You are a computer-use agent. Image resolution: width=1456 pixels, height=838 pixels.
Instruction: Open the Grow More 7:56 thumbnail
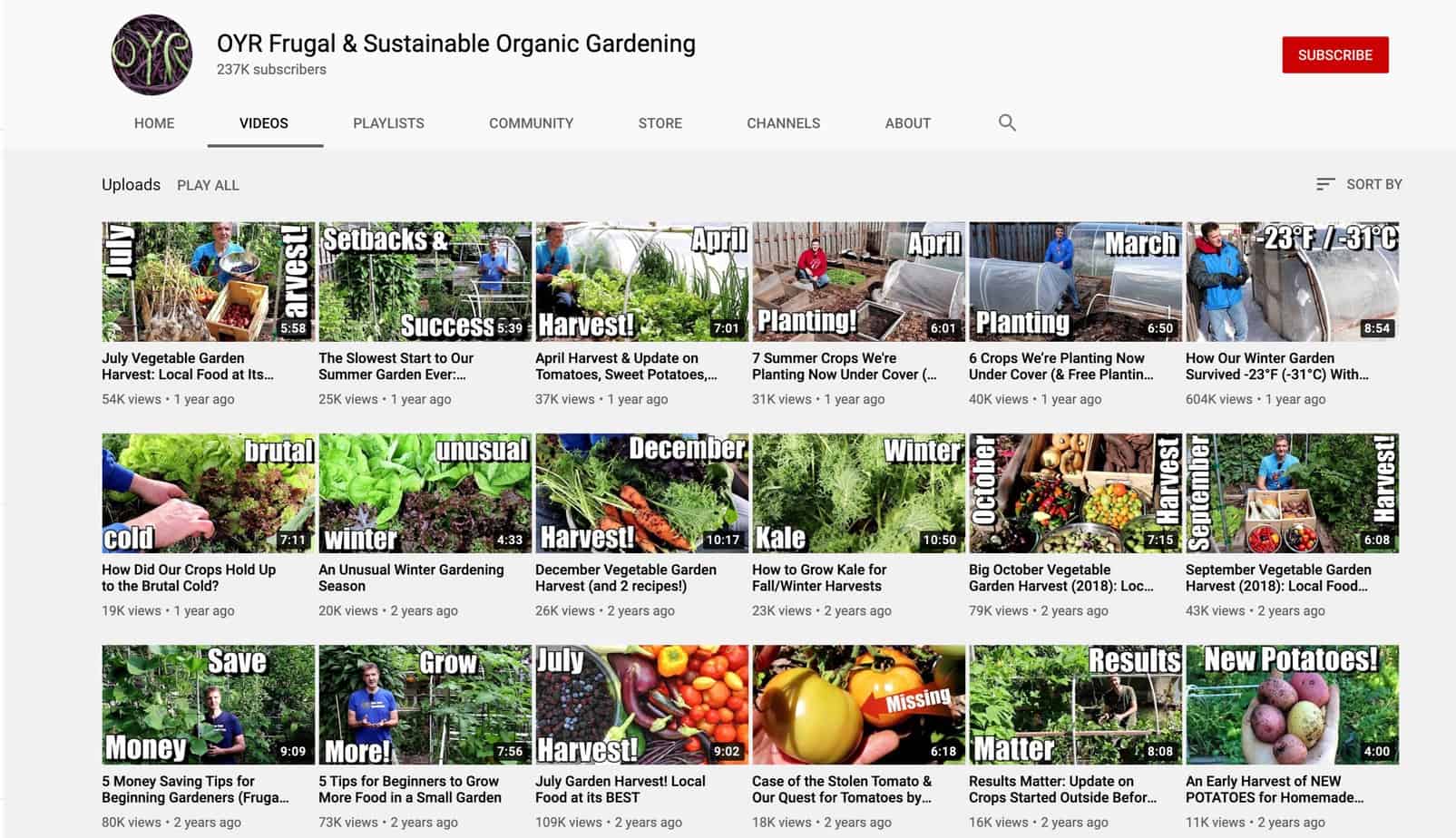click(425, 704)
